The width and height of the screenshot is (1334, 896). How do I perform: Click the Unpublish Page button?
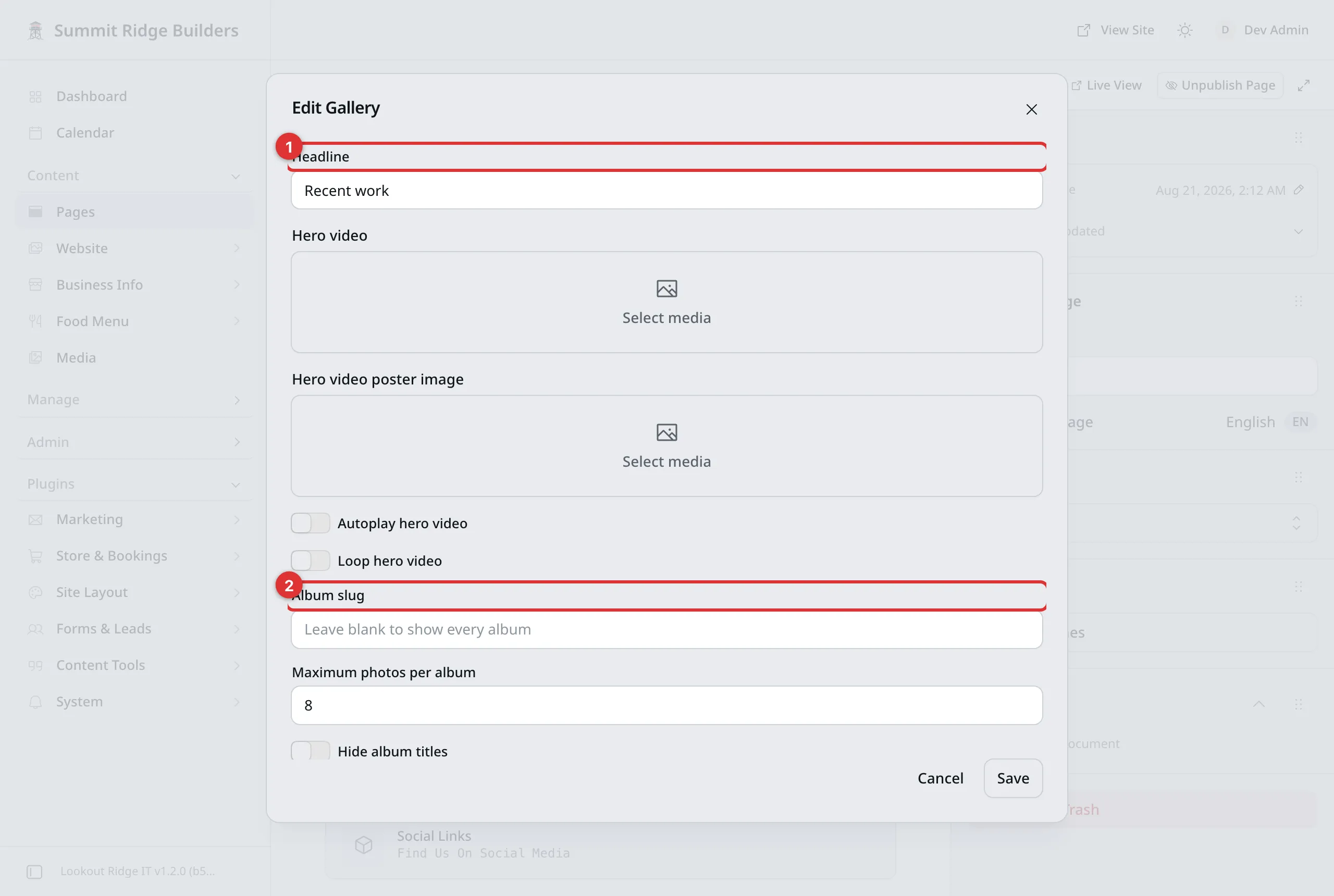1220,86
